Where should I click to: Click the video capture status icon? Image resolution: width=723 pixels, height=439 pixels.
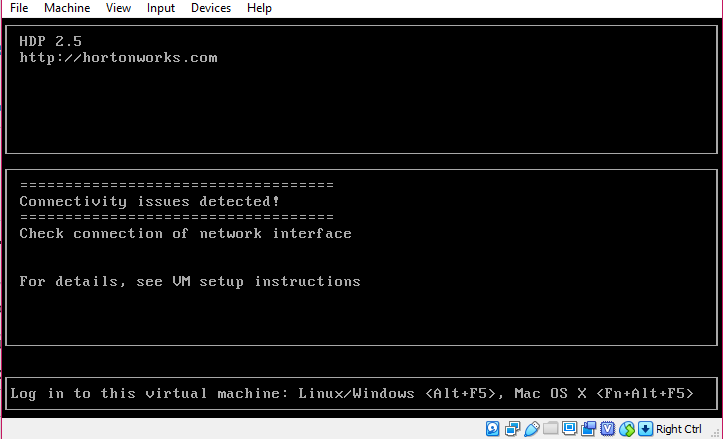(x=588, y=429)
